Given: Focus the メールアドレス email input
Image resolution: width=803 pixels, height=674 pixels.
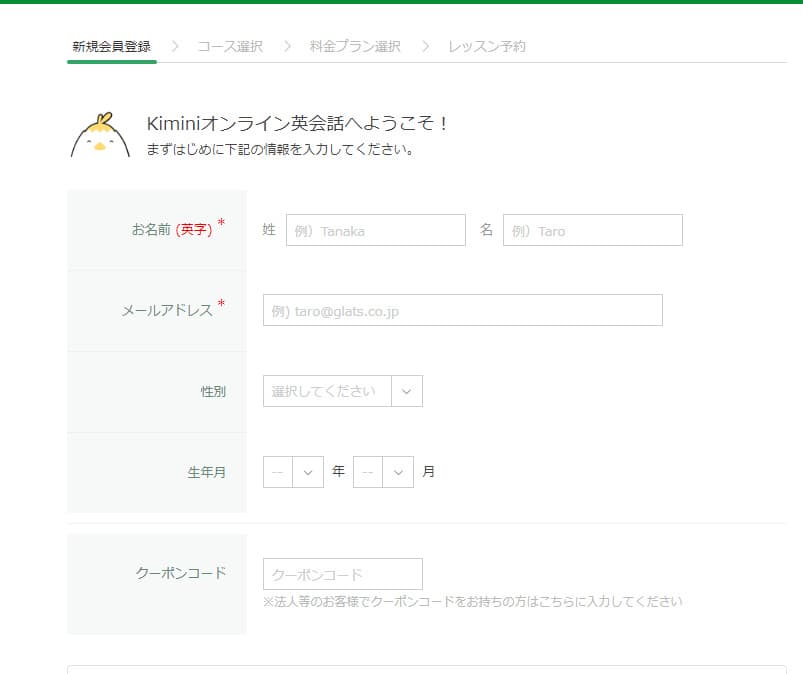Looking at the screenshot, I should [x=463, y=310].
